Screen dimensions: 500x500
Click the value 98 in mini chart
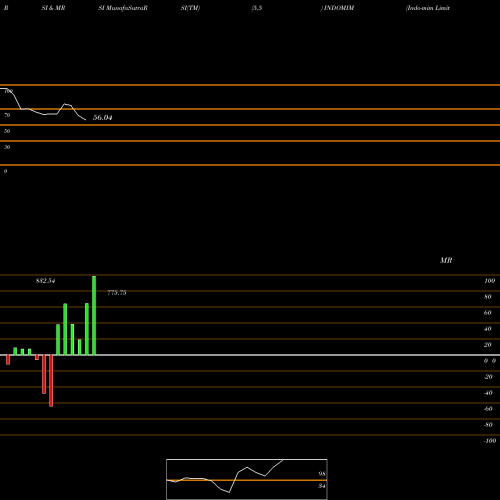click(322, 474)
